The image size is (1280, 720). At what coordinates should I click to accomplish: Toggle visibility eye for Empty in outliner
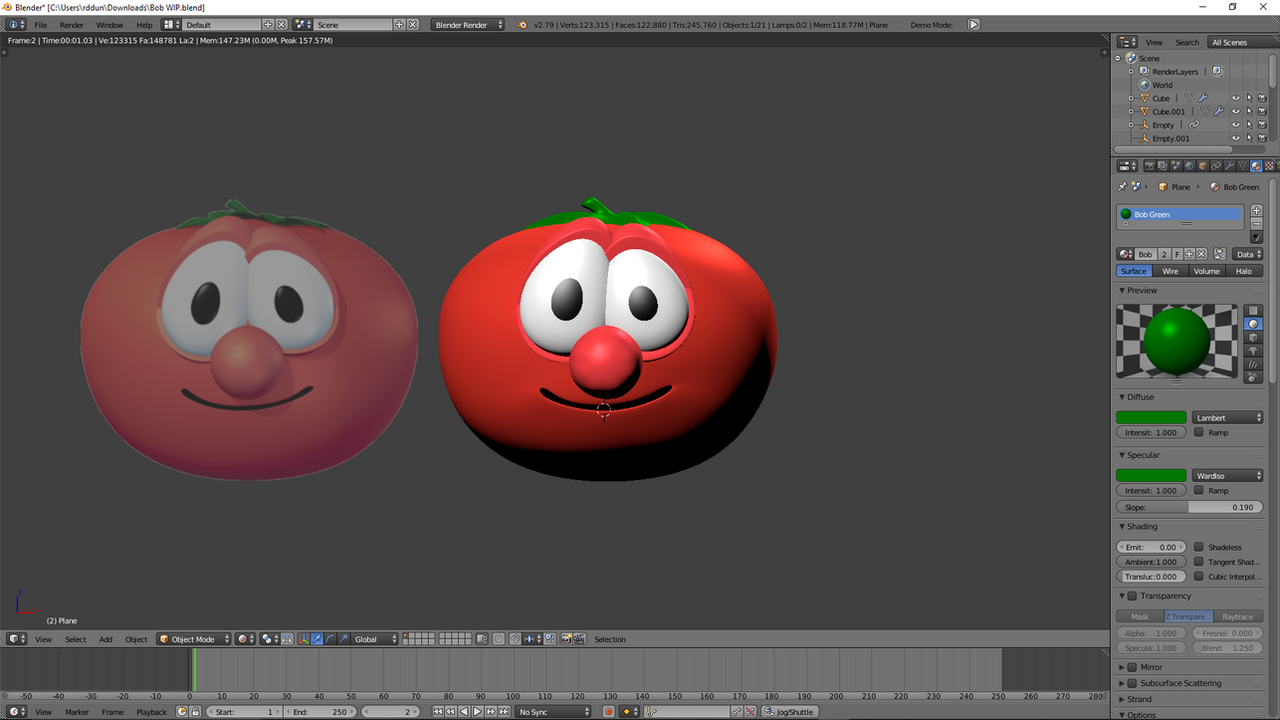(x=1235, y=125)
